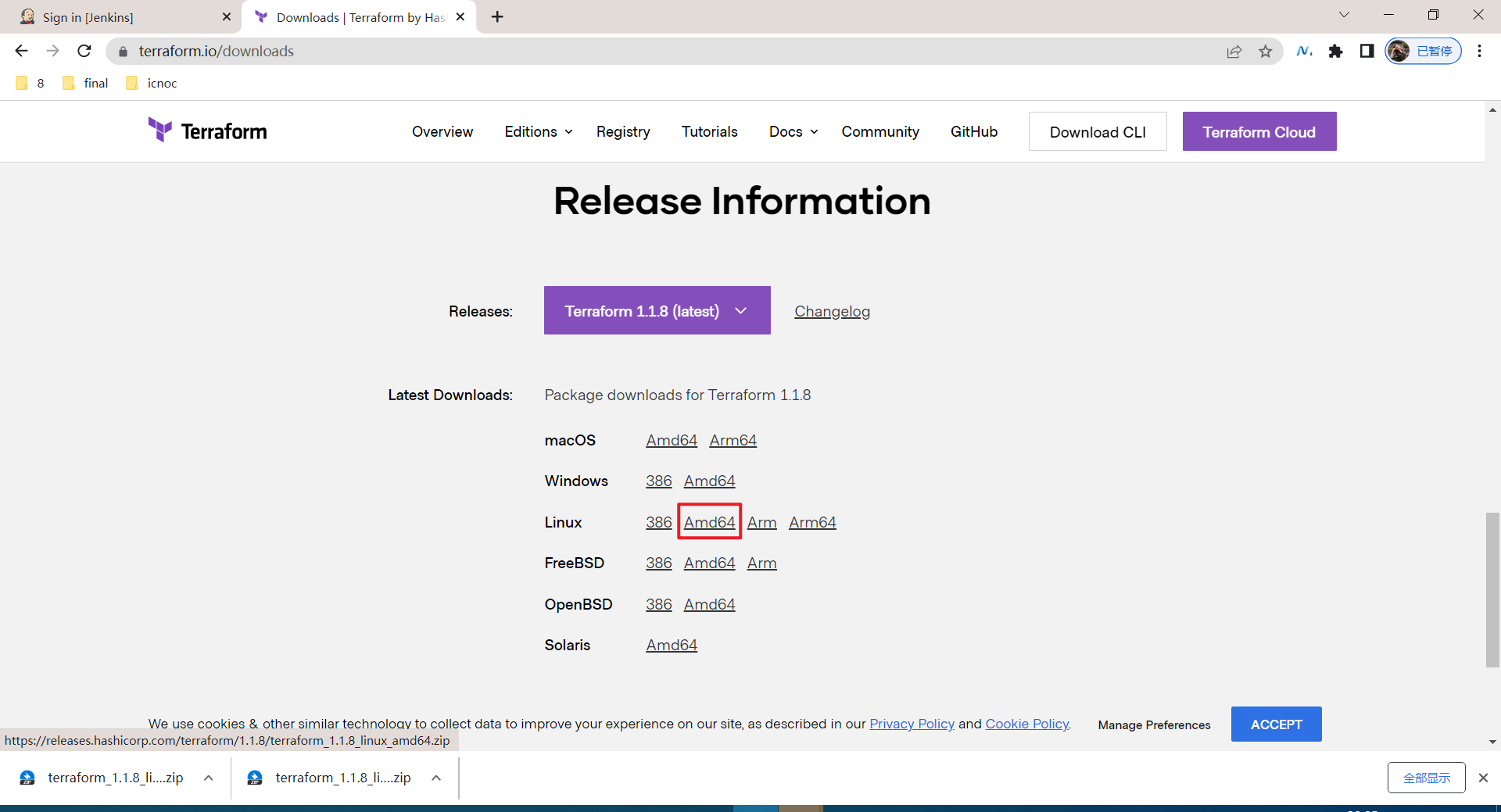Screen dimensions: 1501x812
Task: Open the Terraform 1.1.8 releases dropdown
Action: tap(657, 310)
